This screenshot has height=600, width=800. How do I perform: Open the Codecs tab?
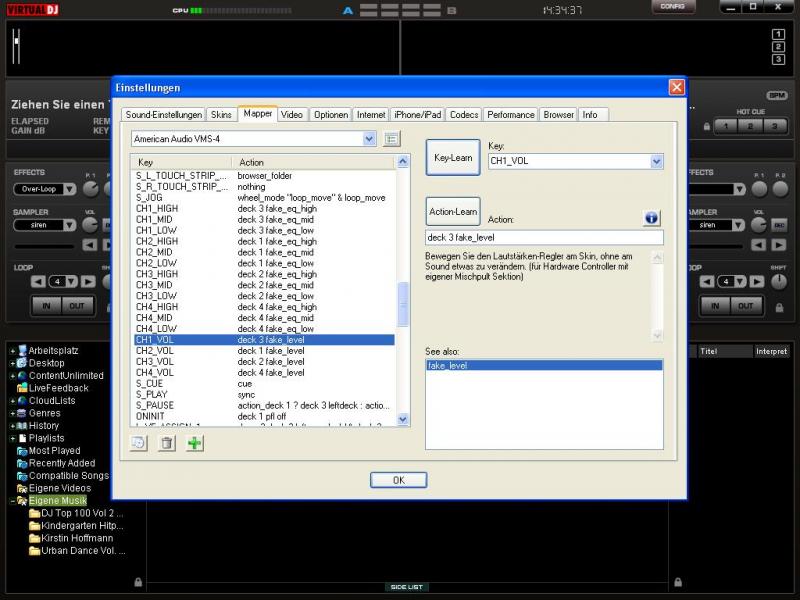pyautogui.click(x=464, y=115)
